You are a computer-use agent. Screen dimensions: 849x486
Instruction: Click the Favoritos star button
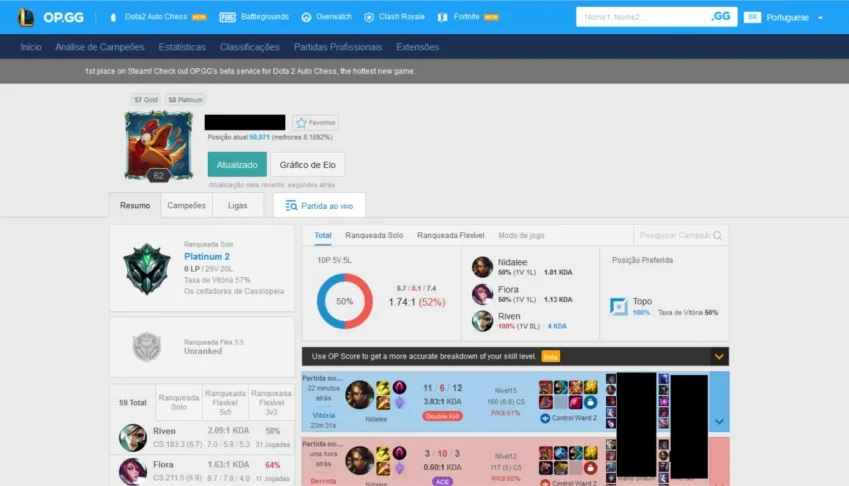click(316, 123)
